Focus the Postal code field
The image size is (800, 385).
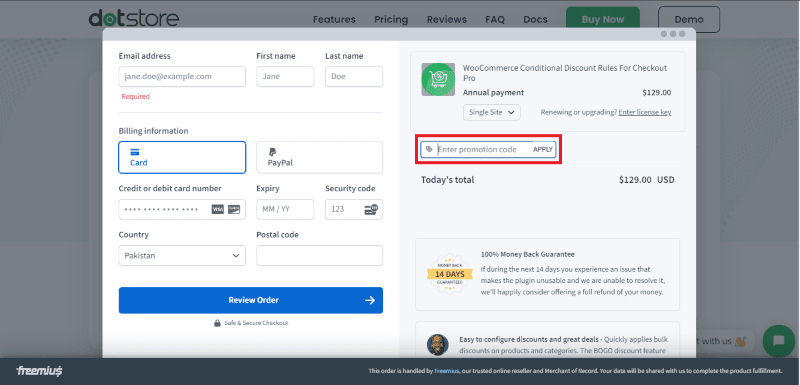pos(319,255)
